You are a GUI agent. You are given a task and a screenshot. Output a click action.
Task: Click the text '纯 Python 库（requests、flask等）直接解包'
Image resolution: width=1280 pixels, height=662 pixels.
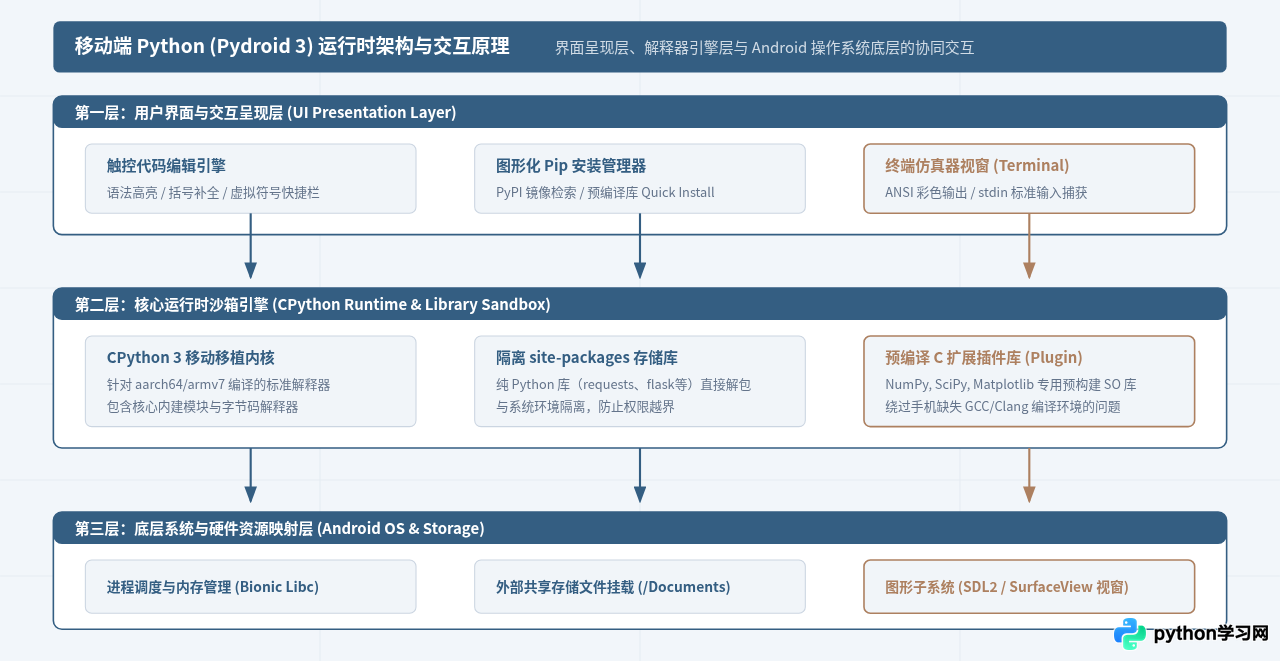623,384
